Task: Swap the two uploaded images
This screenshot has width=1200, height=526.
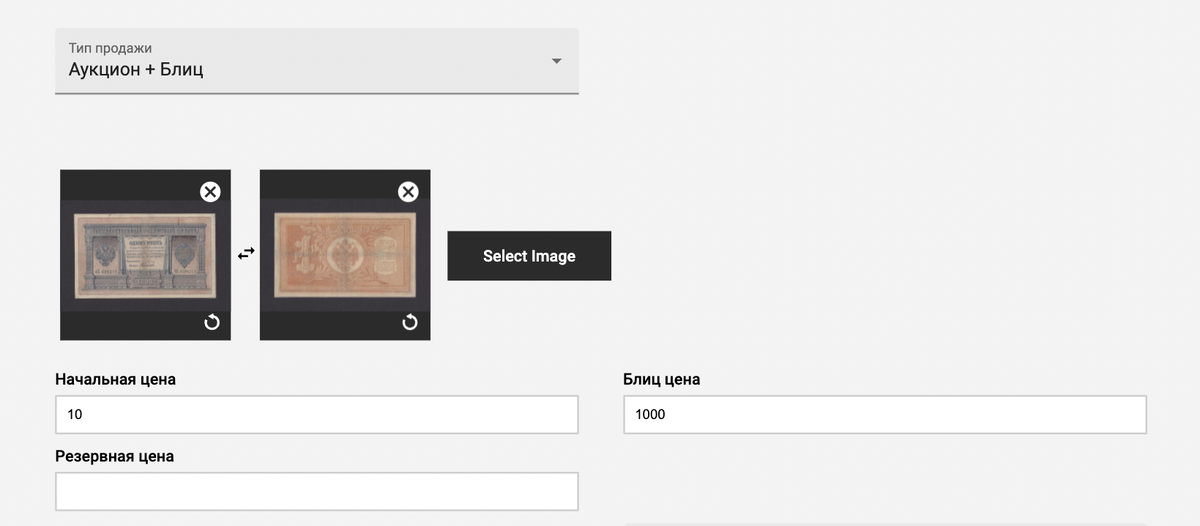Action: point(246,254)
